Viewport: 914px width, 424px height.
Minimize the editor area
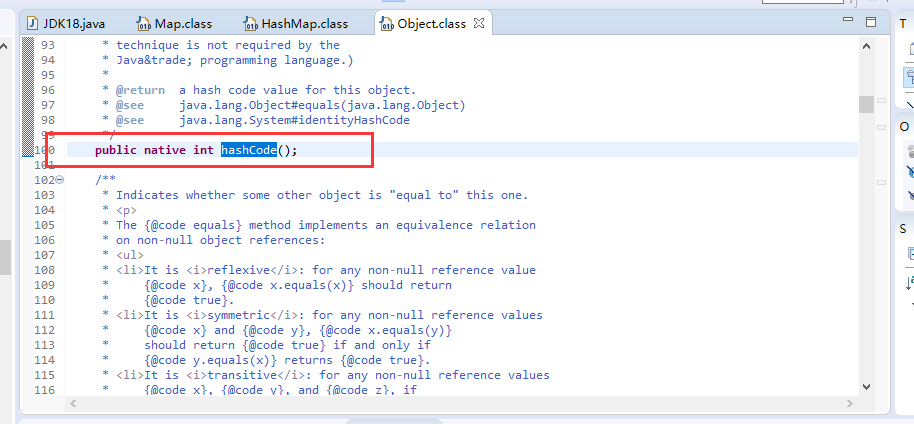848,20
